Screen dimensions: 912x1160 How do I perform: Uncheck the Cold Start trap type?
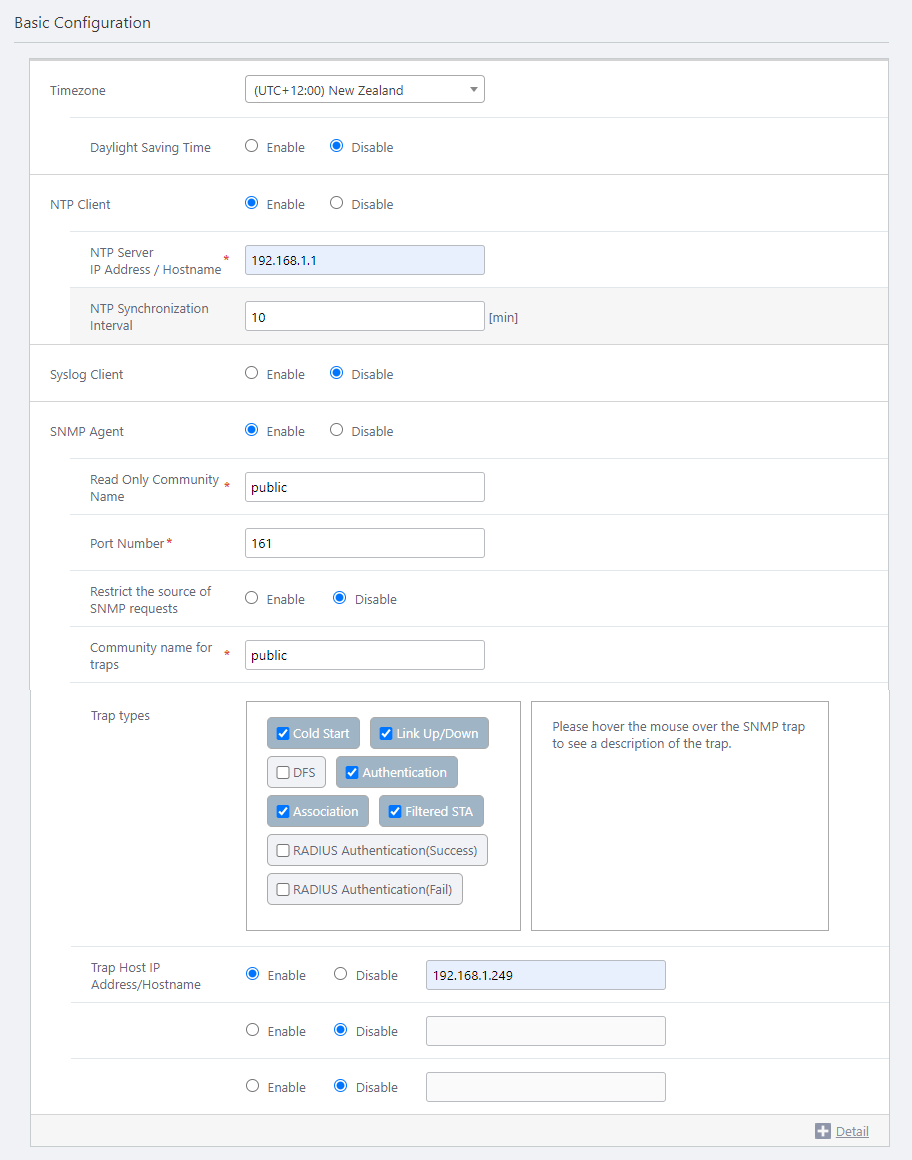tap(284, 733)
